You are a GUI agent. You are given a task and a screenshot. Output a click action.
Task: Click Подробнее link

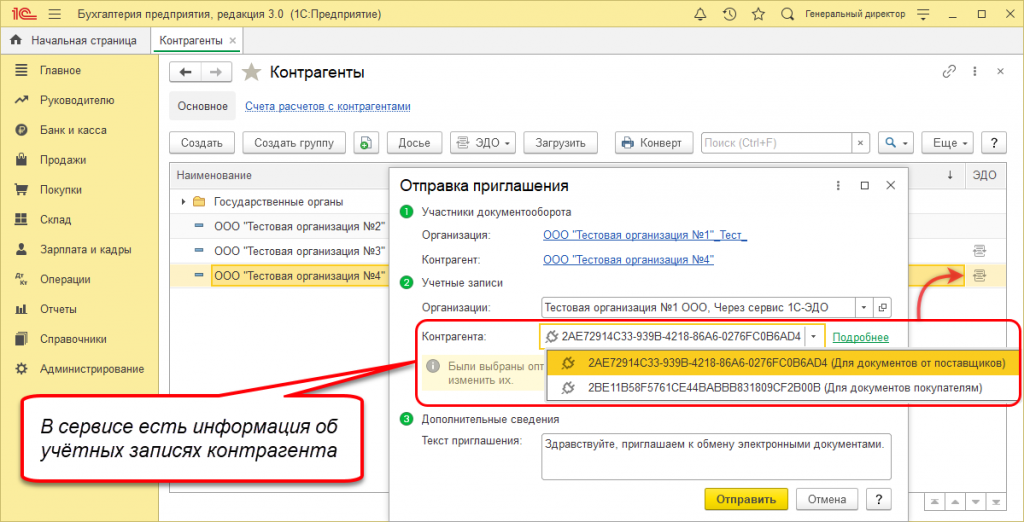click(x=861, y=337)
